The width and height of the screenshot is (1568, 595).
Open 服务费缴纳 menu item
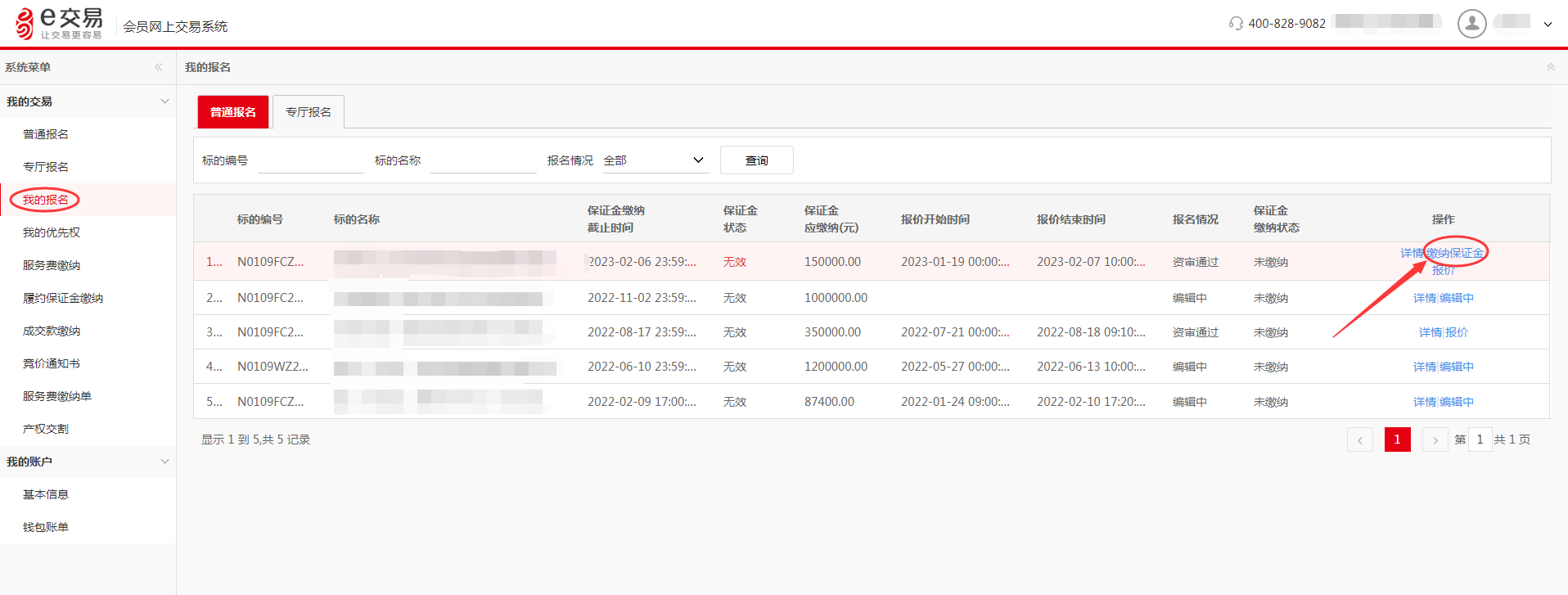coord(52,265)
